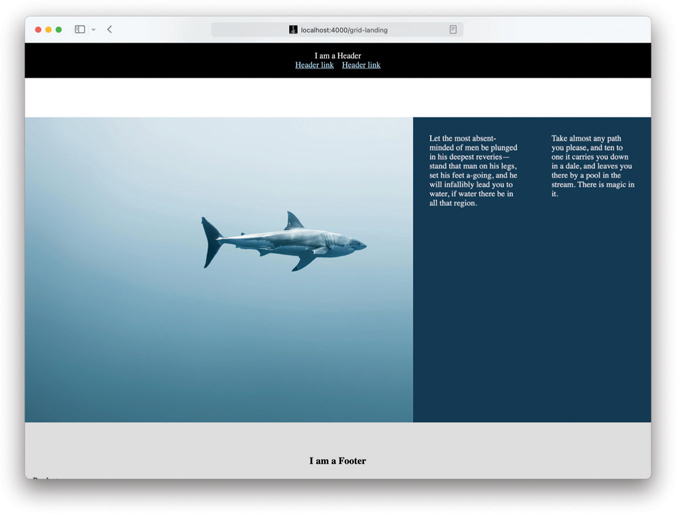Click the "I am a Footer" heading
The image size is (676, 513).
338,461
